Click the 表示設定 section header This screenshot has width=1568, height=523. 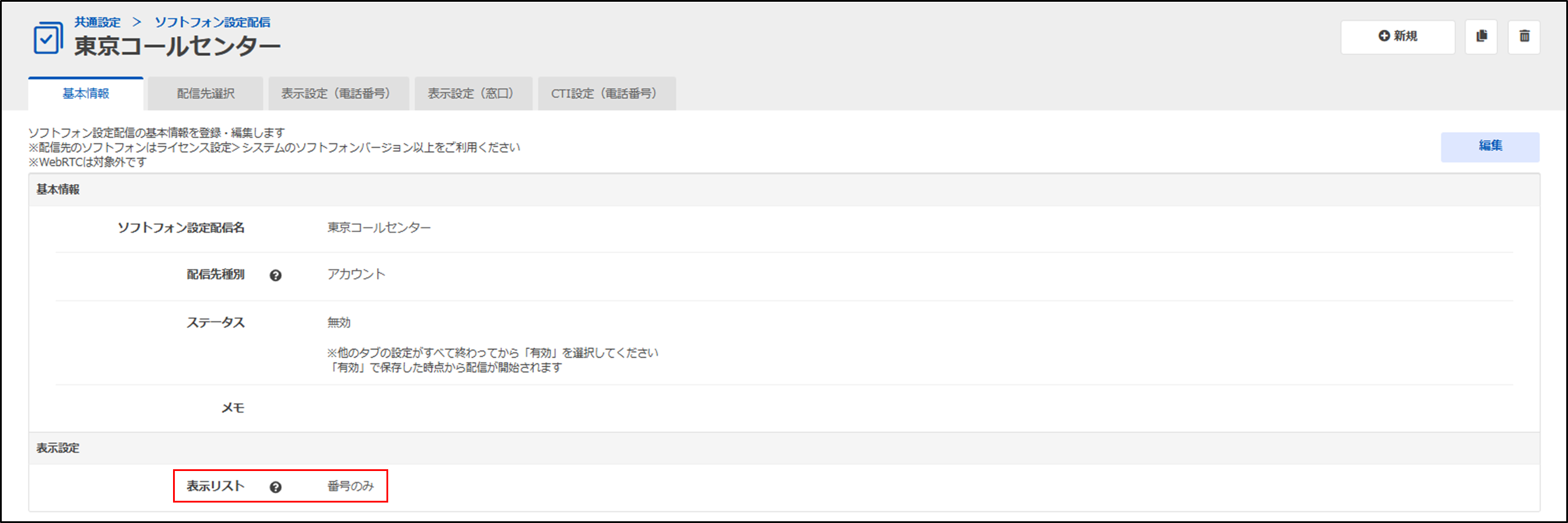pyautogui.click(x=58, y=448)
